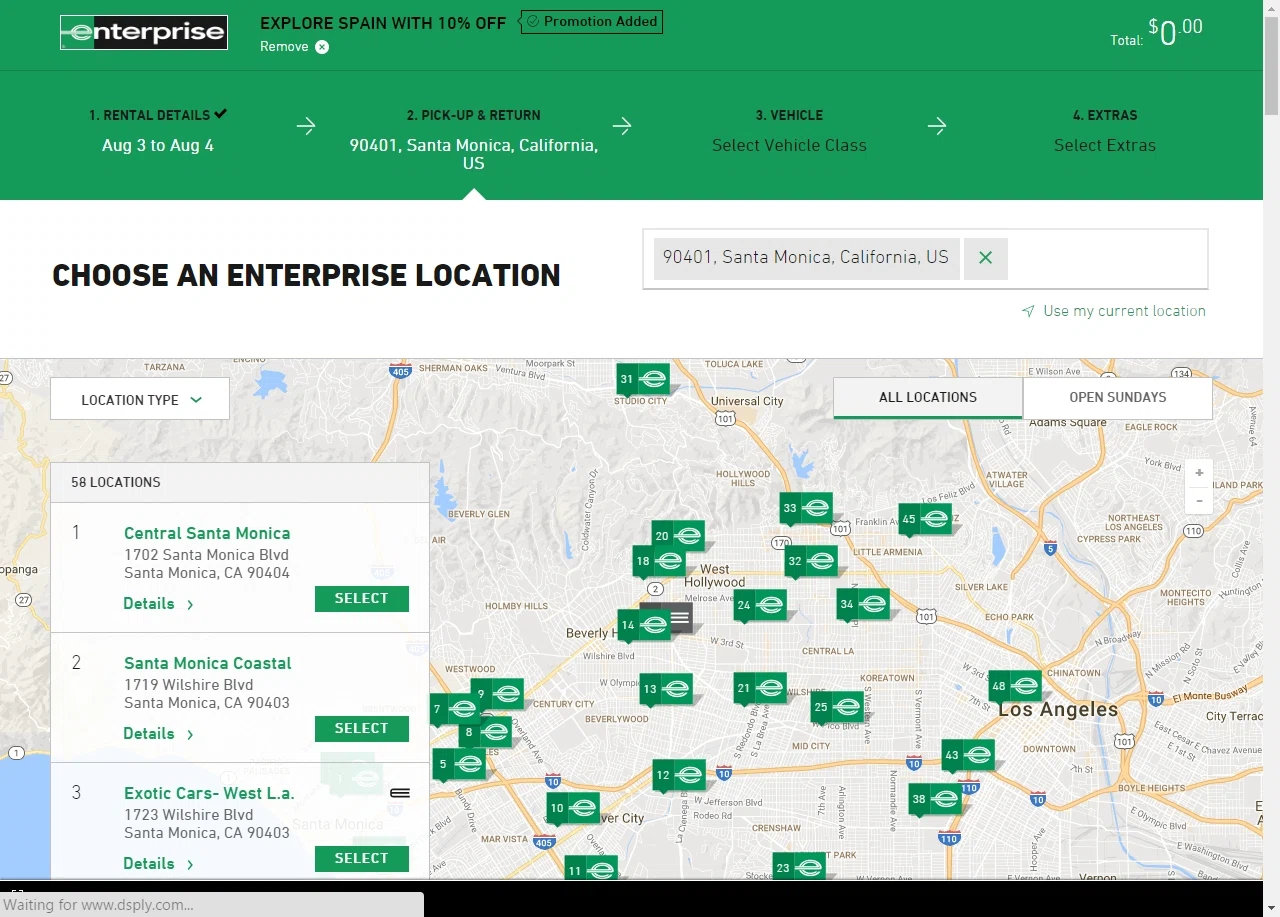Click the $0.00 total amount
This screenshot has width=1280, height=917.
click(x=1176, y=32)
